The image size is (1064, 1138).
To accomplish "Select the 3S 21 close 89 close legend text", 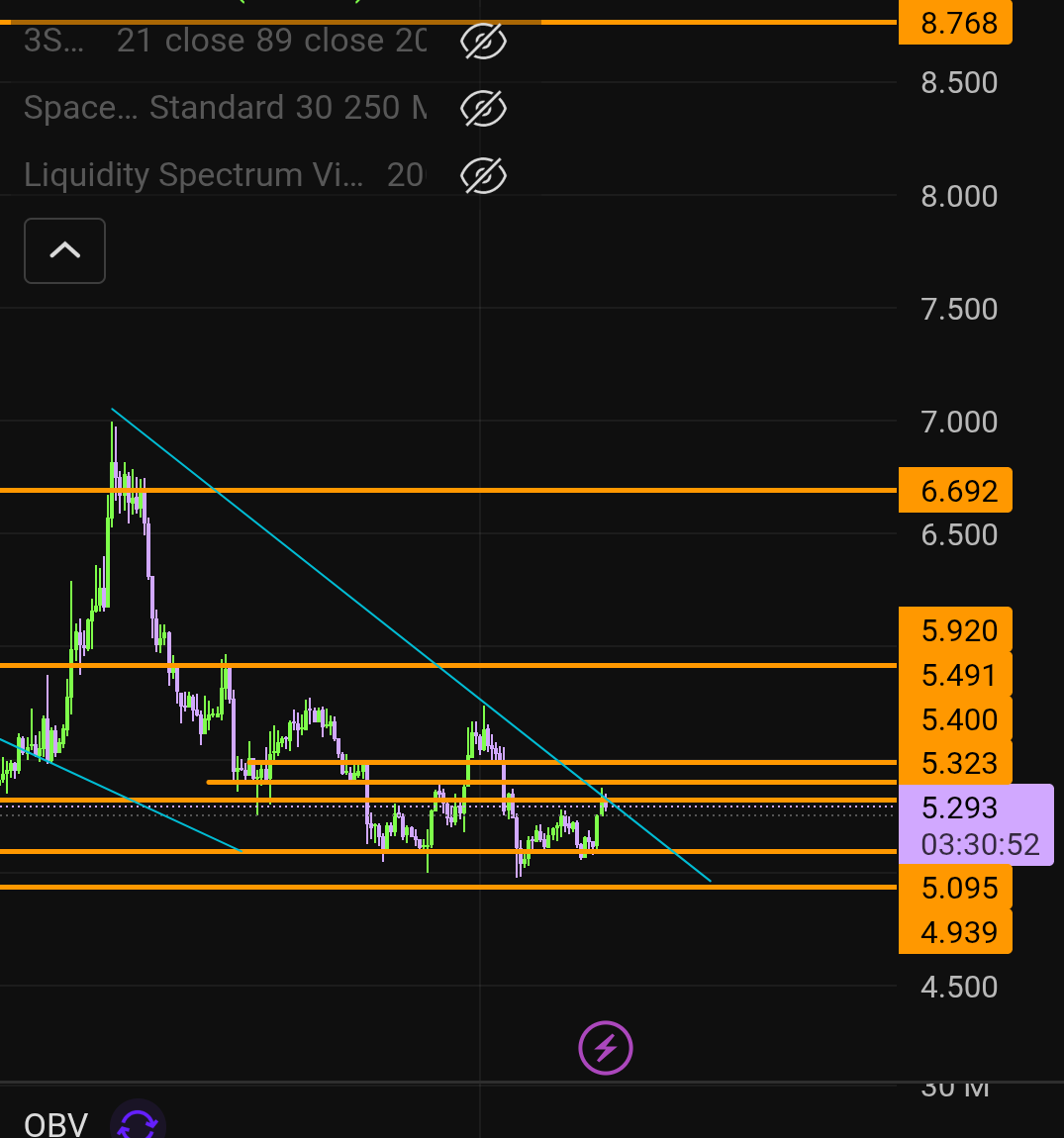I will (x=225, y=41).
